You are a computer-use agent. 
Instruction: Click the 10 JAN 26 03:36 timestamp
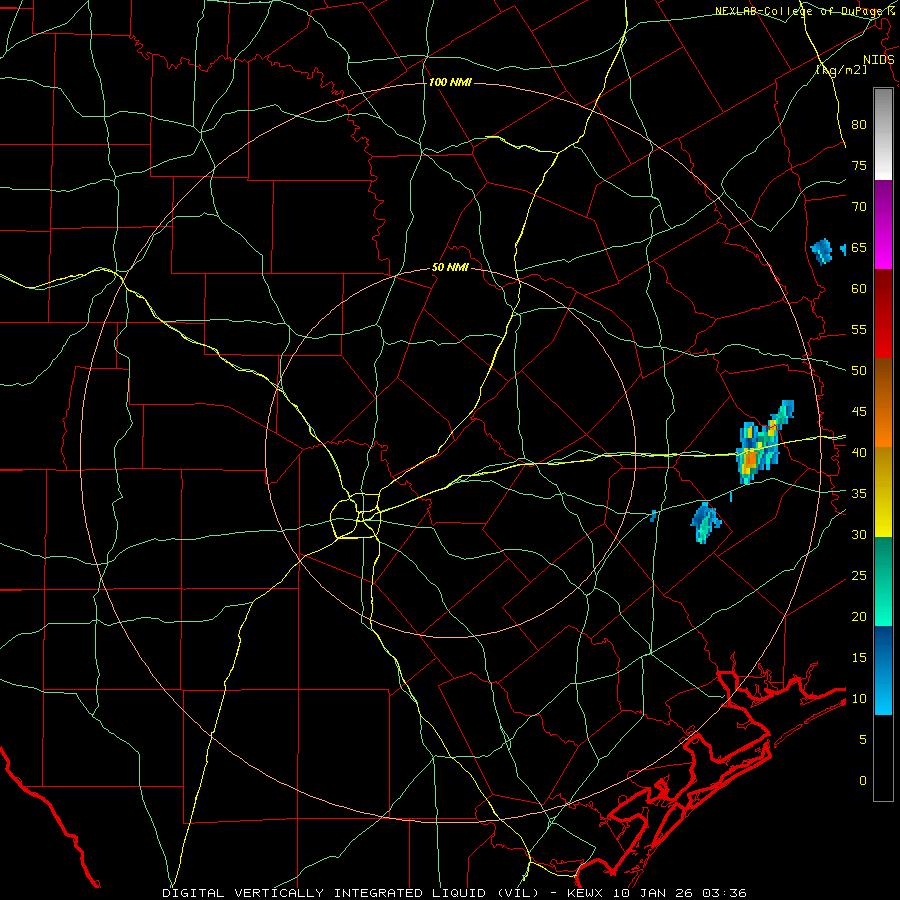pos(680,893)
